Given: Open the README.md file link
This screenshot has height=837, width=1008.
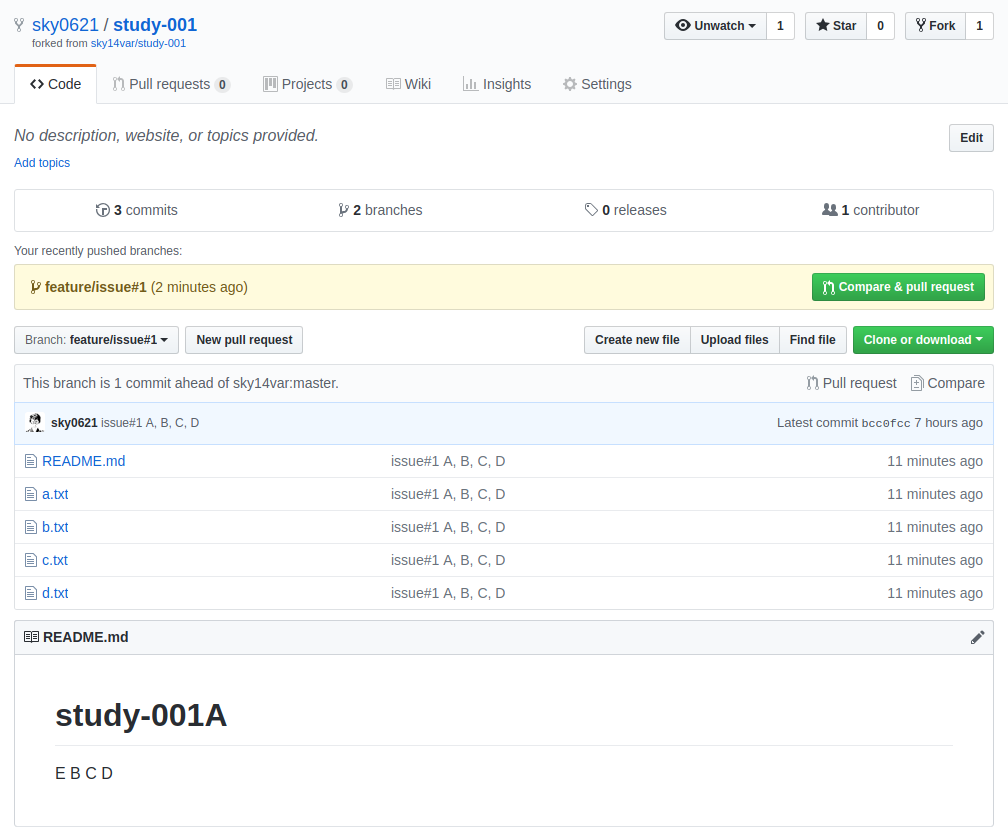Looking at the screenshot, I should pyautogui.click(x=84, y=461).
